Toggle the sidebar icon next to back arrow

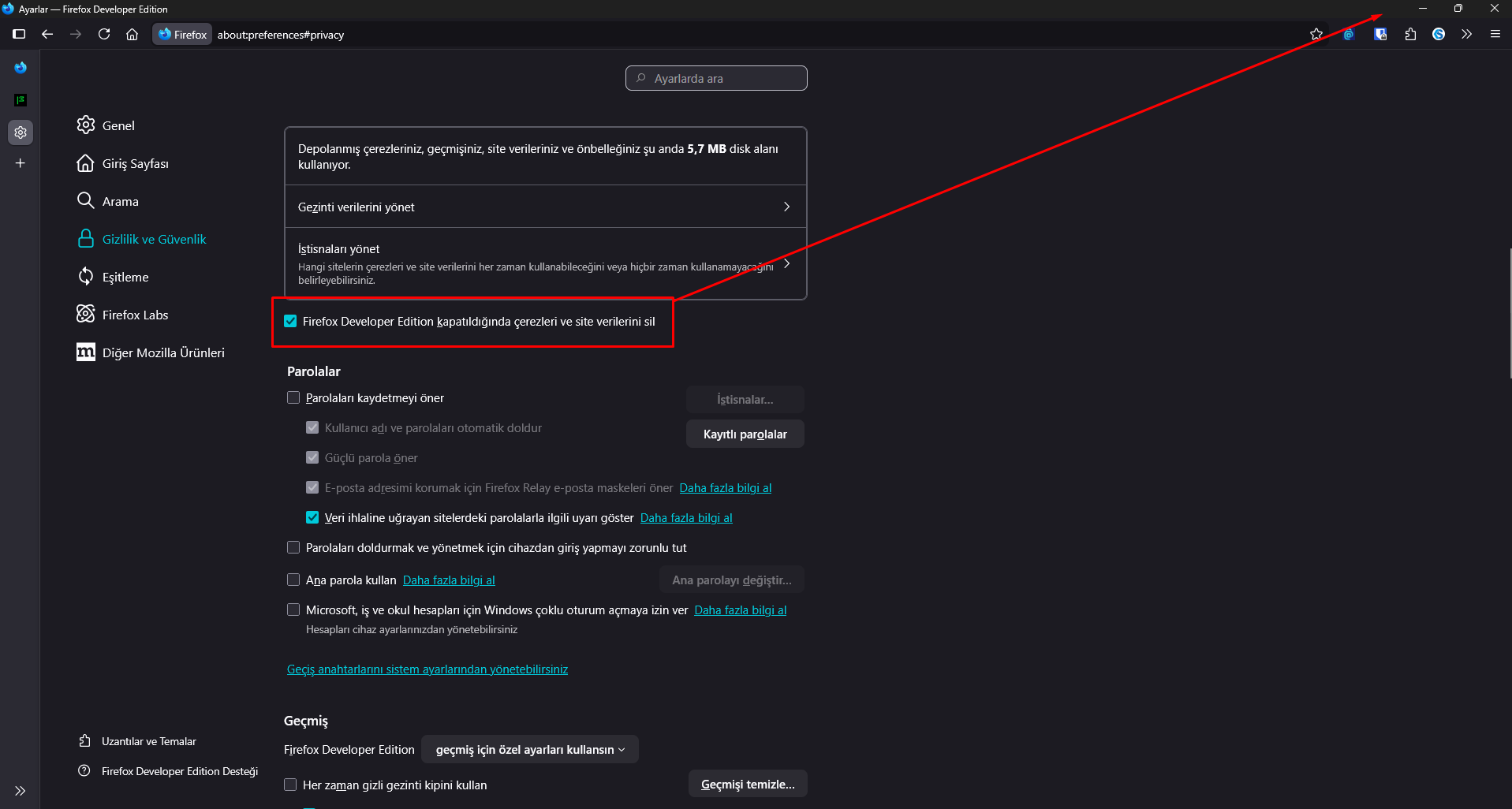pos(19,34)
